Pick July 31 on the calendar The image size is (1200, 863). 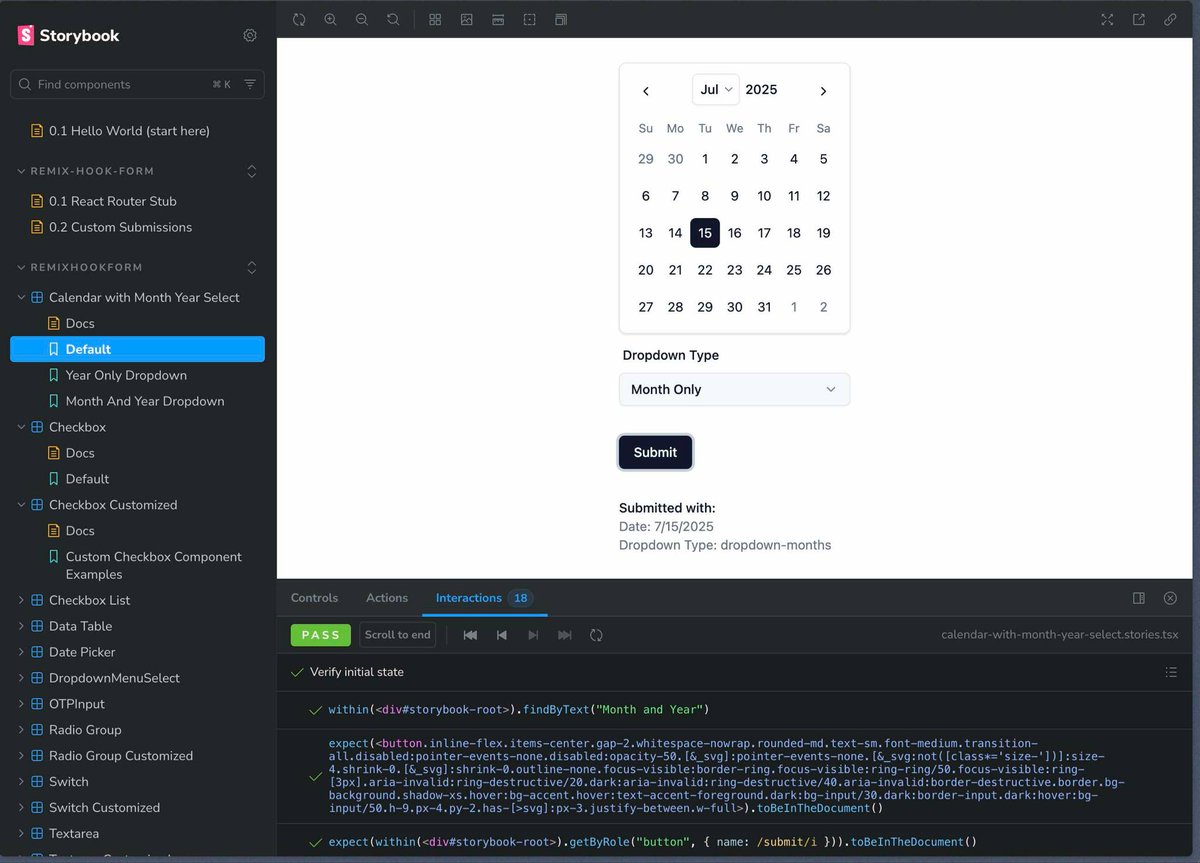(x=764, y=307)
